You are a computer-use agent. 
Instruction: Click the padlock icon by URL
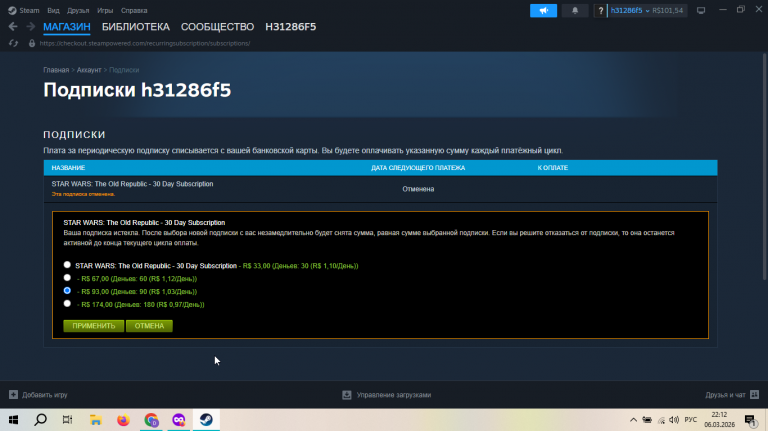(32, 43)
